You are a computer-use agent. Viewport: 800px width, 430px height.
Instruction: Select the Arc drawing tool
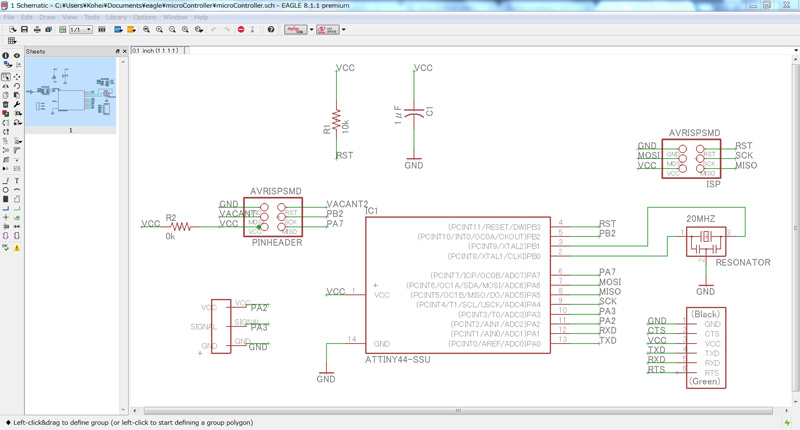point(17,190)
